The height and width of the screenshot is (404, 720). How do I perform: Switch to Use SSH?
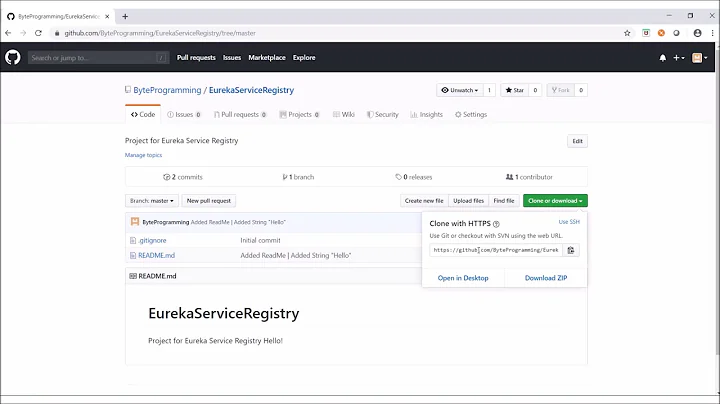click(569, 222)
